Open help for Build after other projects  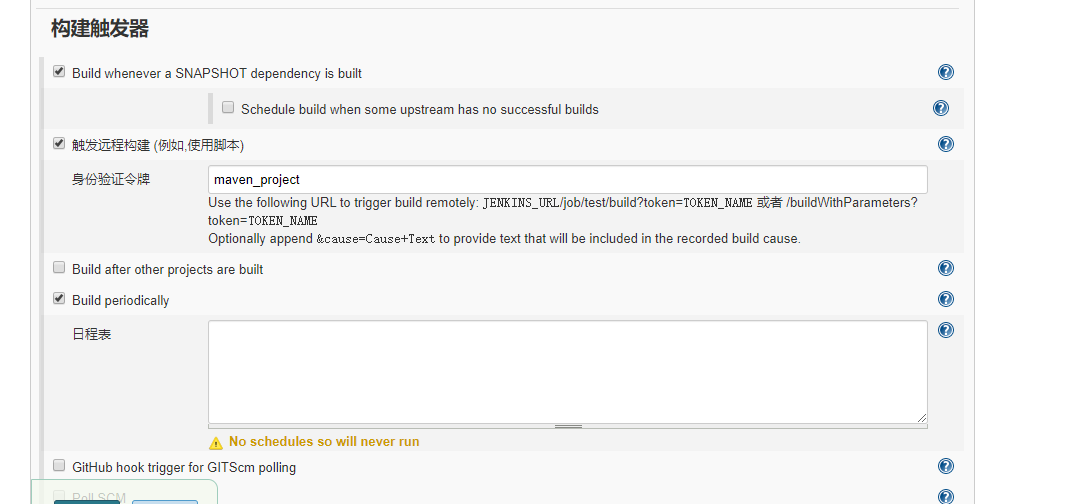tap(945, 268)
